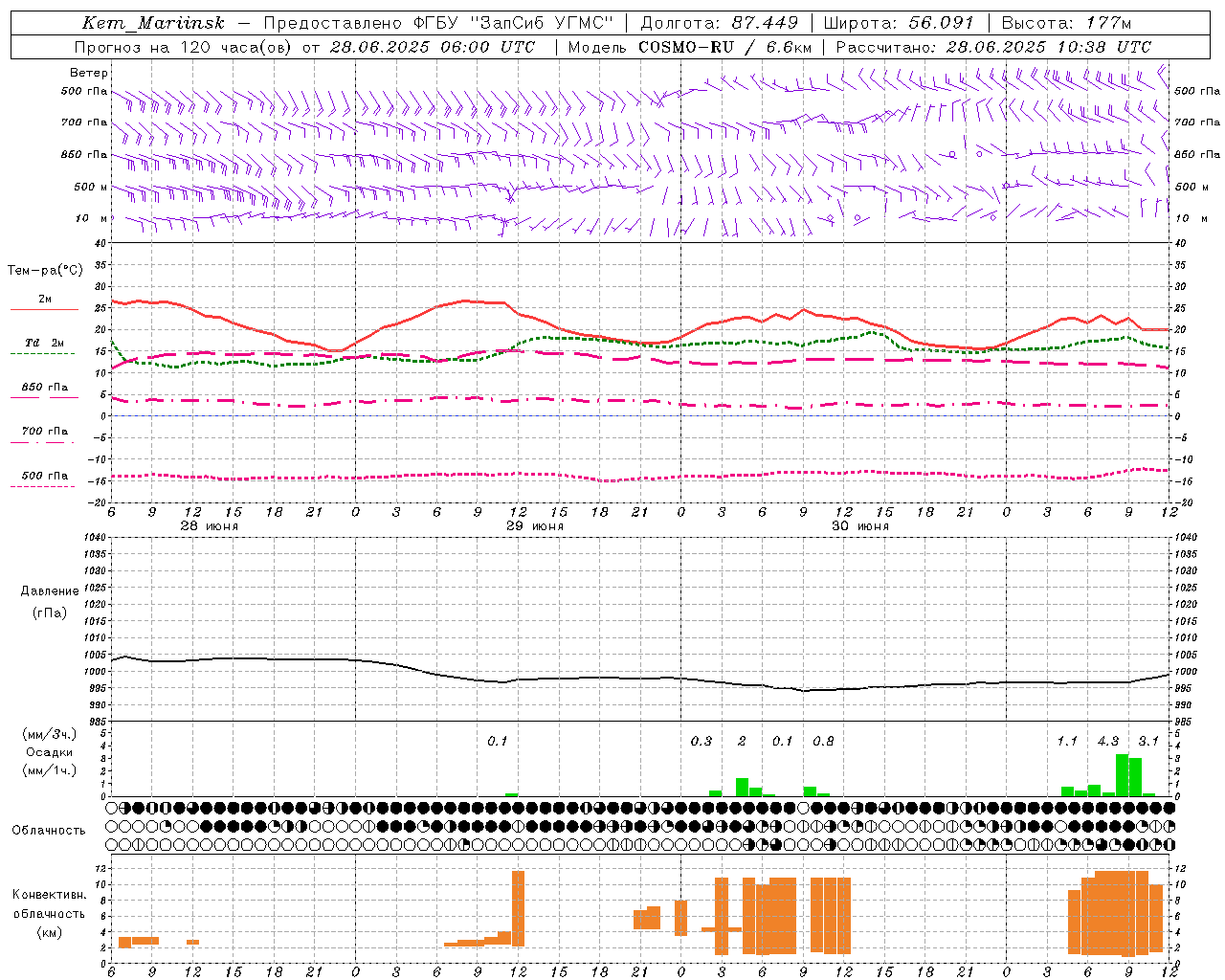This screenshot has height=980, width=1225.
Task: Click the "Конвективн." convective cloud label
Action: pos(49,895)
